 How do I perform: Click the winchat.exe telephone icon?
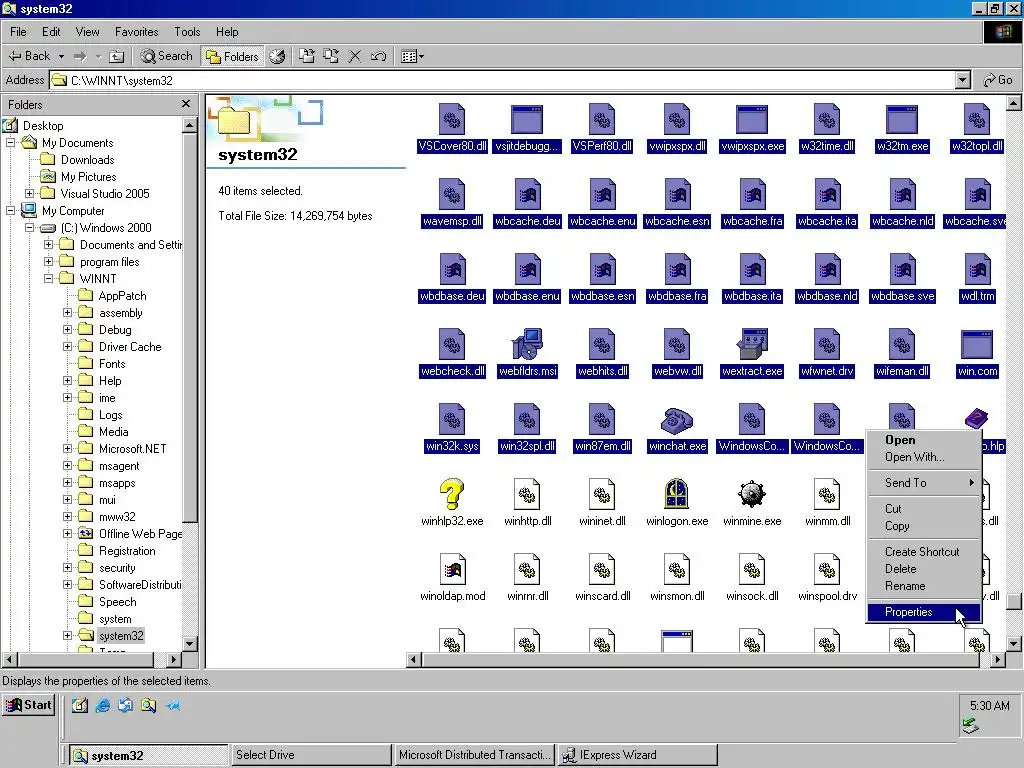pos(677,420)
